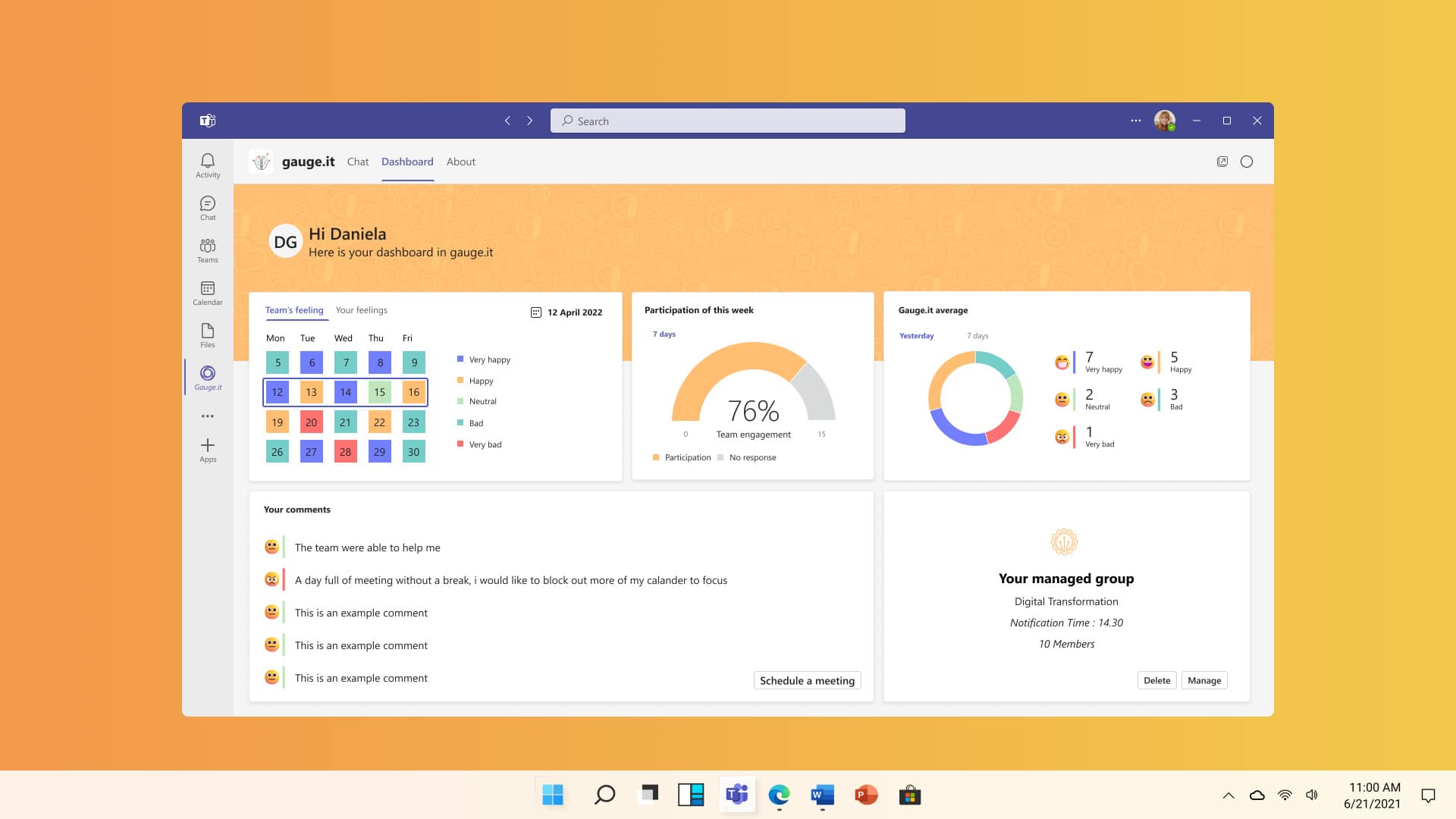Viewport: 1456px width, 819px height.
Task: Pop out the gauge.it dashboard
Action: pos(1222,162)
